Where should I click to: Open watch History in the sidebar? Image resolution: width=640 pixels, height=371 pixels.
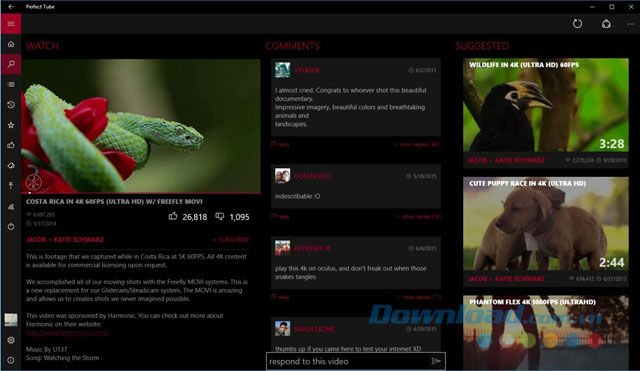click(x=11, y=105)
